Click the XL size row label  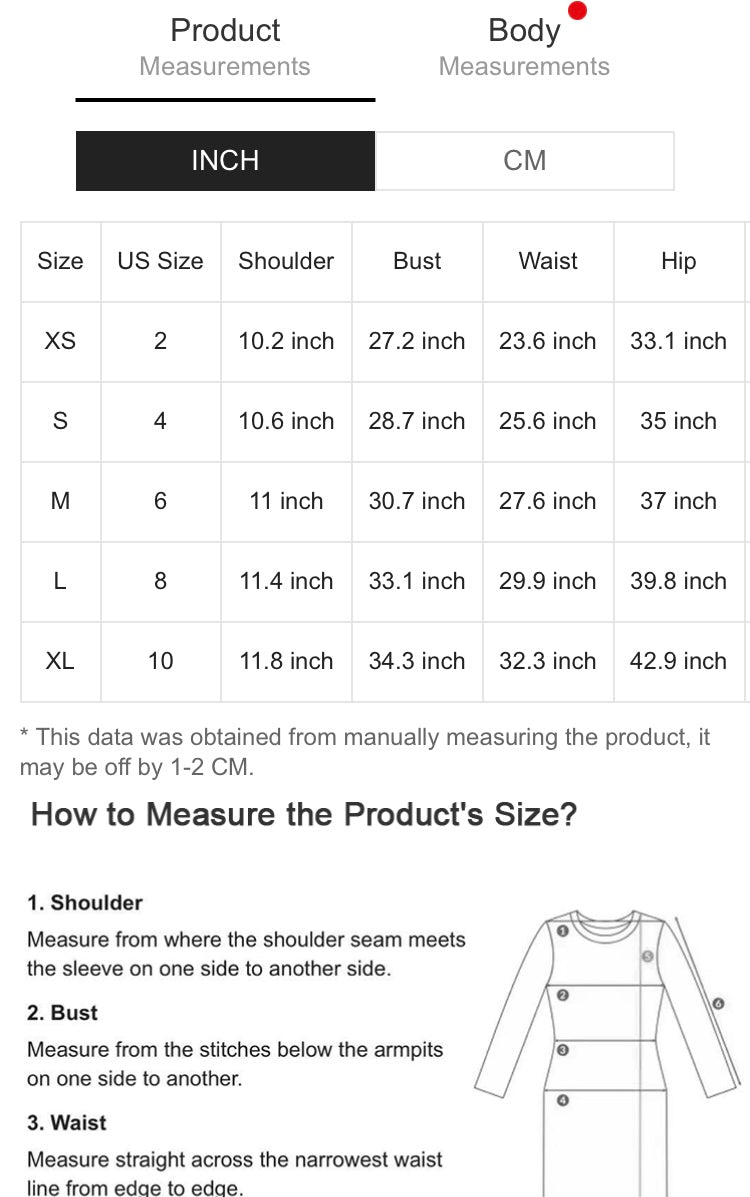[x=60, y=661]
